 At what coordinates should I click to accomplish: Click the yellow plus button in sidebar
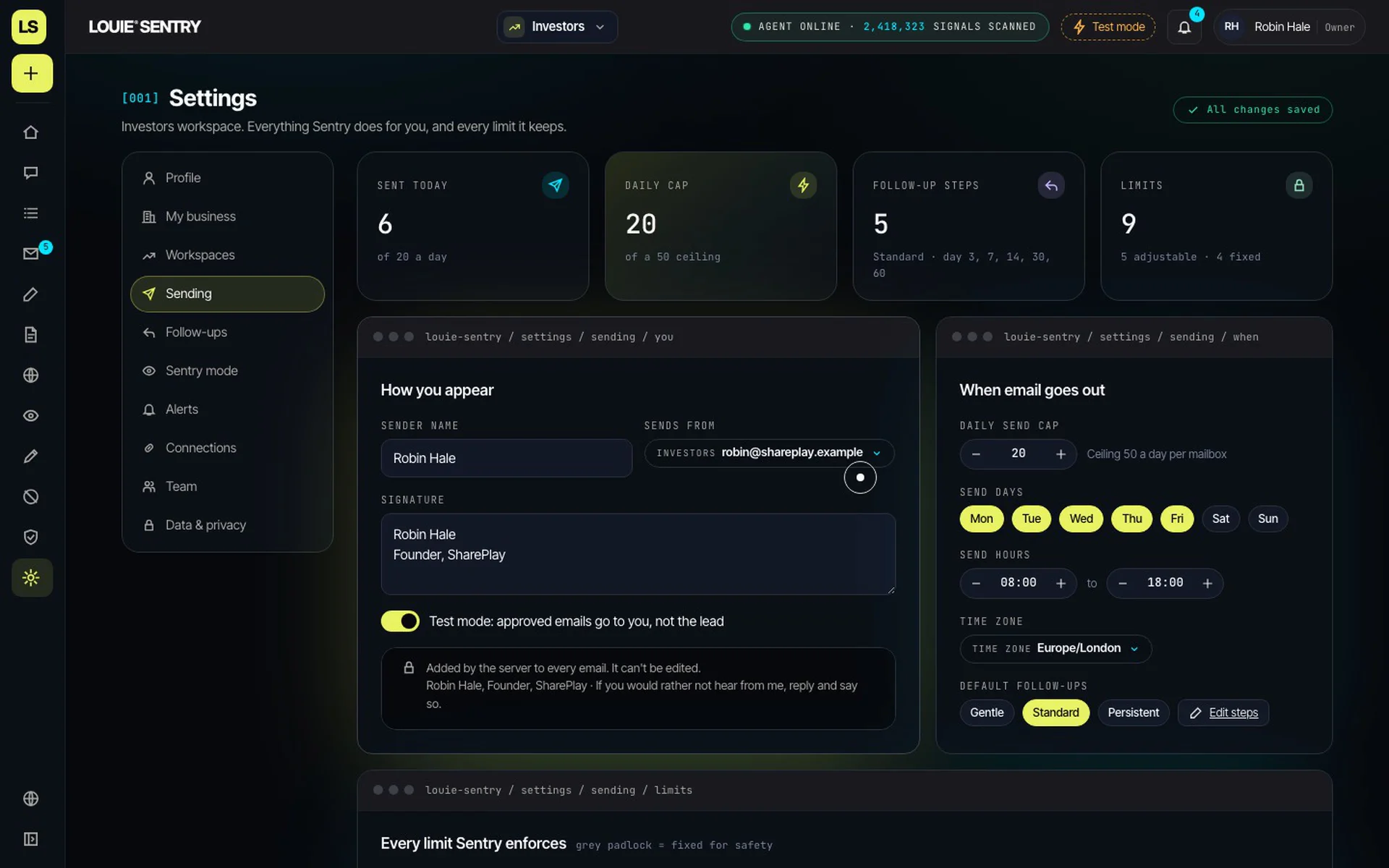[x=32, y=73]
